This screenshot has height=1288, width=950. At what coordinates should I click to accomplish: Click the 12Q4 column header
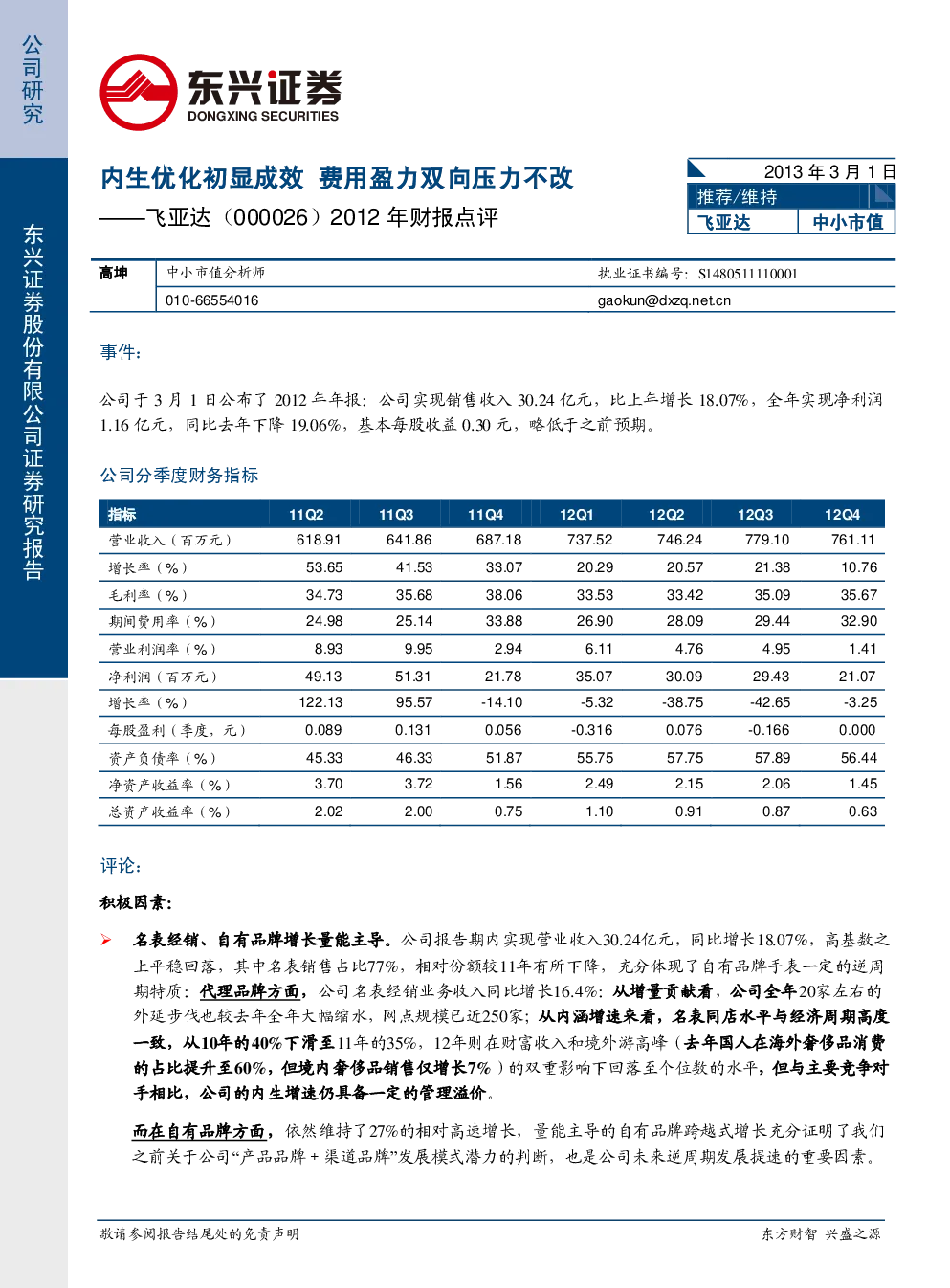[x=842, y=515]
